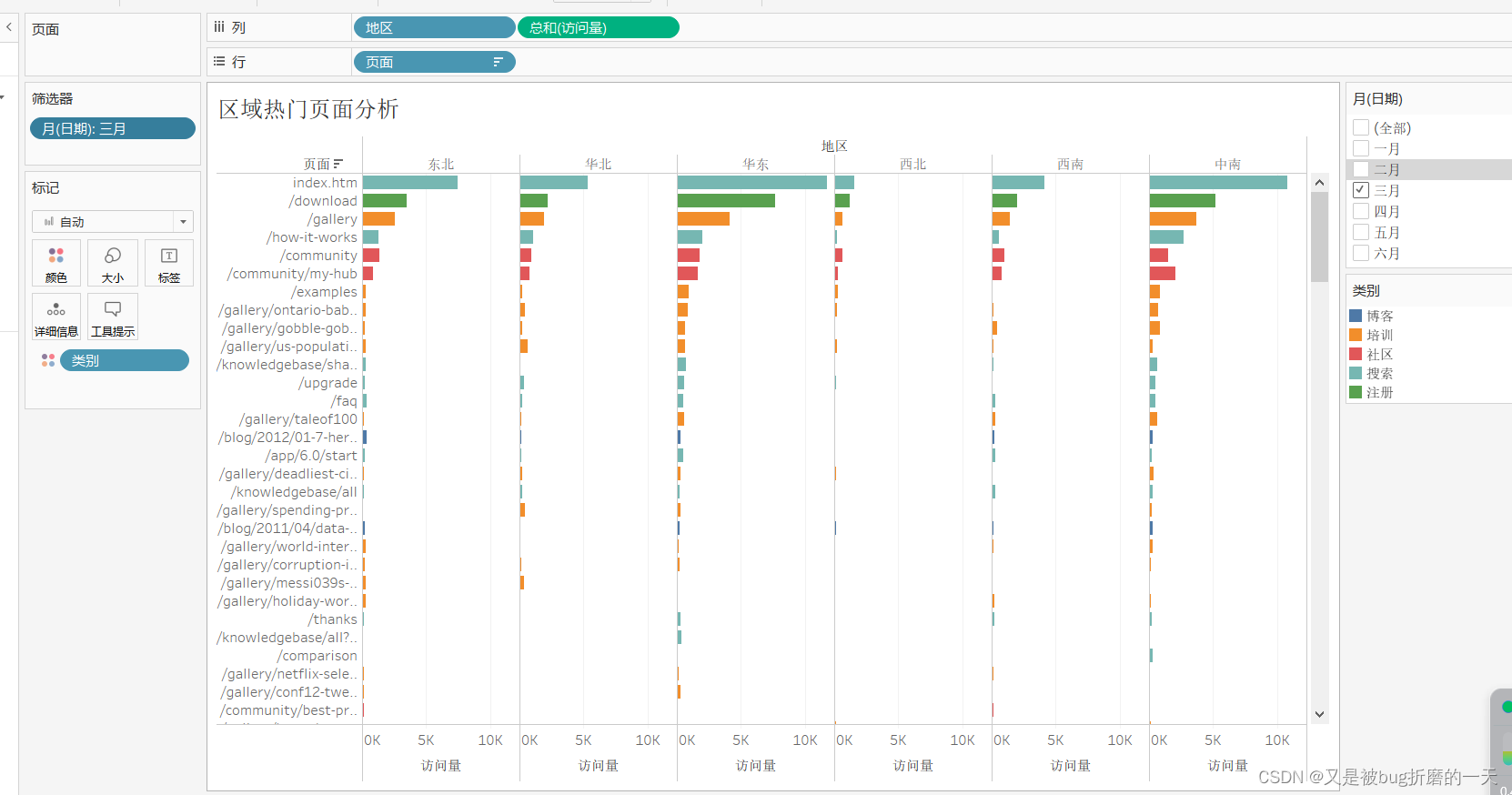Image resolution: width=1512 pixels, height=795 pixels.
Task: Click the 标签 (Label) marks card button
Action: click(x=169, y=263)
